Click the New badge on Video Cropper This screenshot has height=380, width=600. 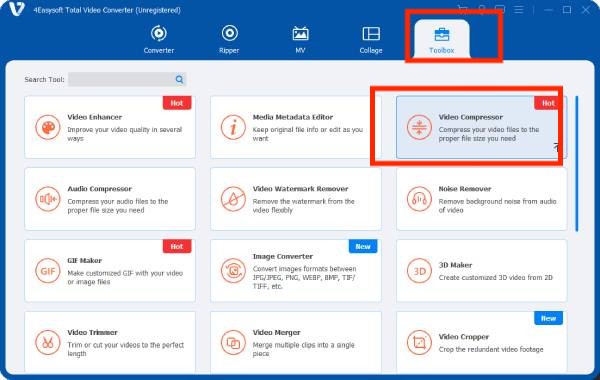point(548,318)
